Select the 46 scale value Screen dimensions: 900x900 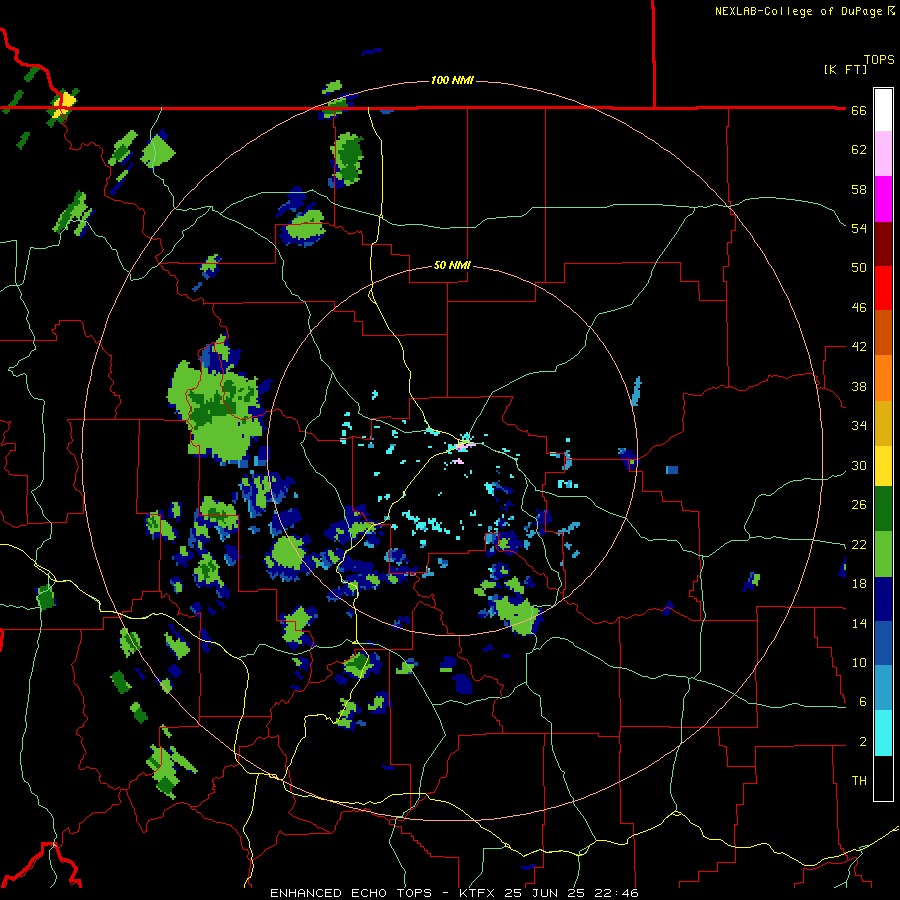[x=859, y=308]
